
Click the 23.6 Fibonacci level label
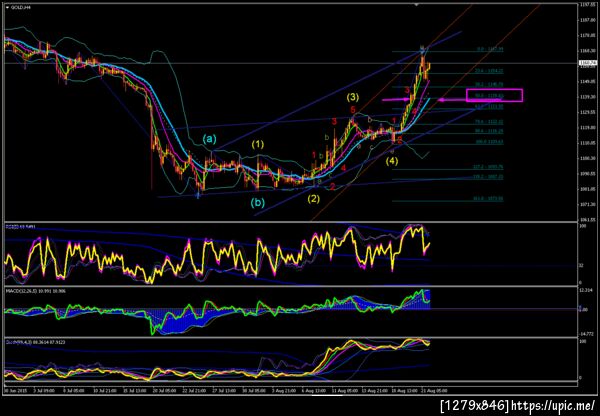click(489, 71)
